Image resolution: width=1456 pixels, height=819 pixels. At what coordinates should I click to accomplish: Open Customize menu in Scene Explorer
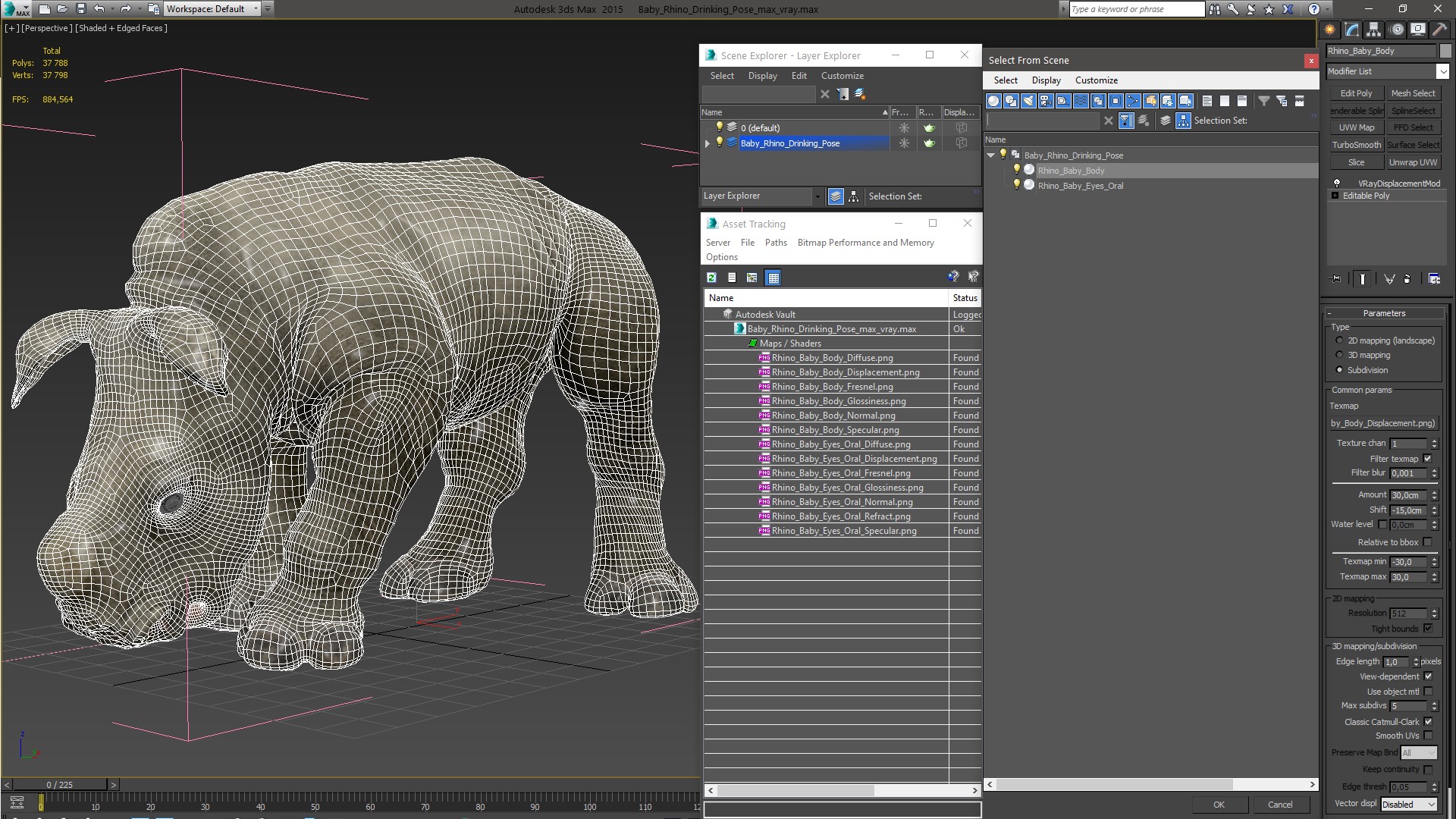[842, 76]
